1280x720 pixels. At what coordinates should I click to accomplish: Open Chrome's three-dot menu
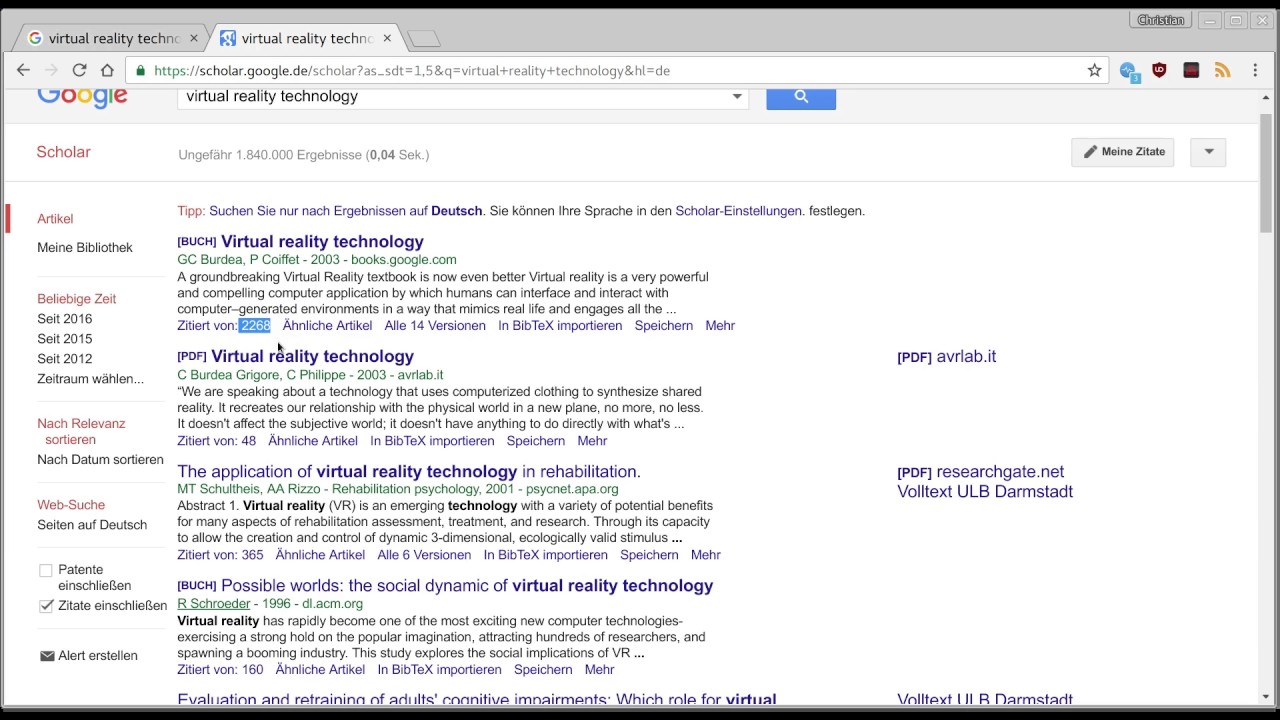(x=1255, y=70)
